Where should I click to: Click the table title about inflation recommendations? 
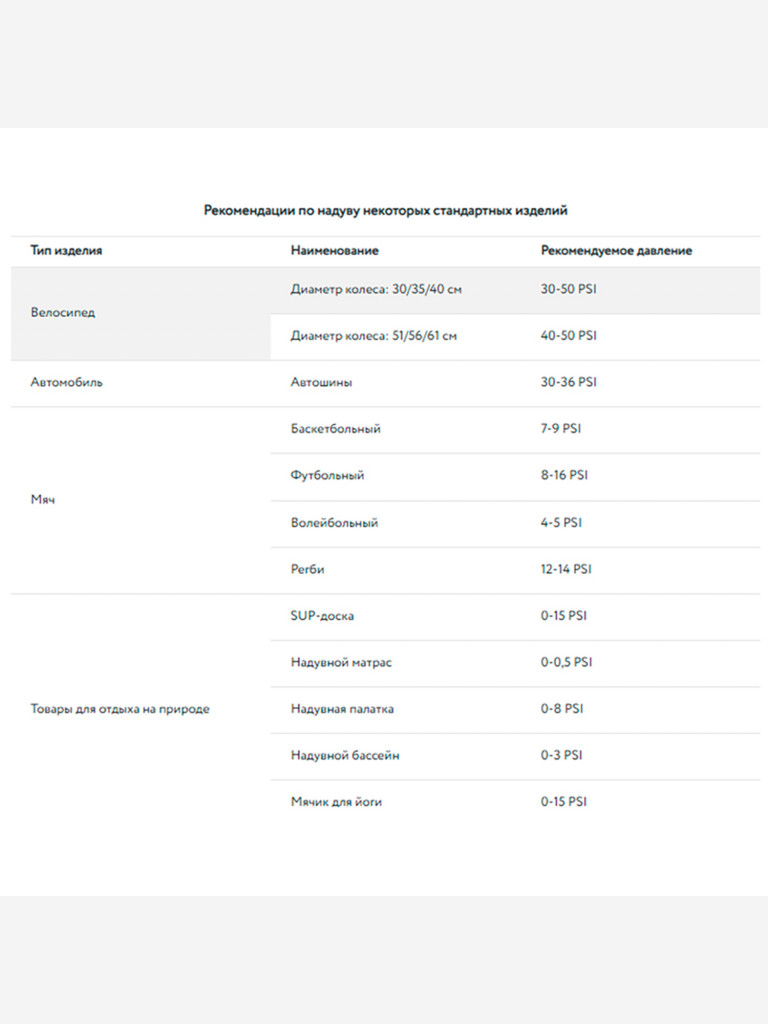pos(386,211)
